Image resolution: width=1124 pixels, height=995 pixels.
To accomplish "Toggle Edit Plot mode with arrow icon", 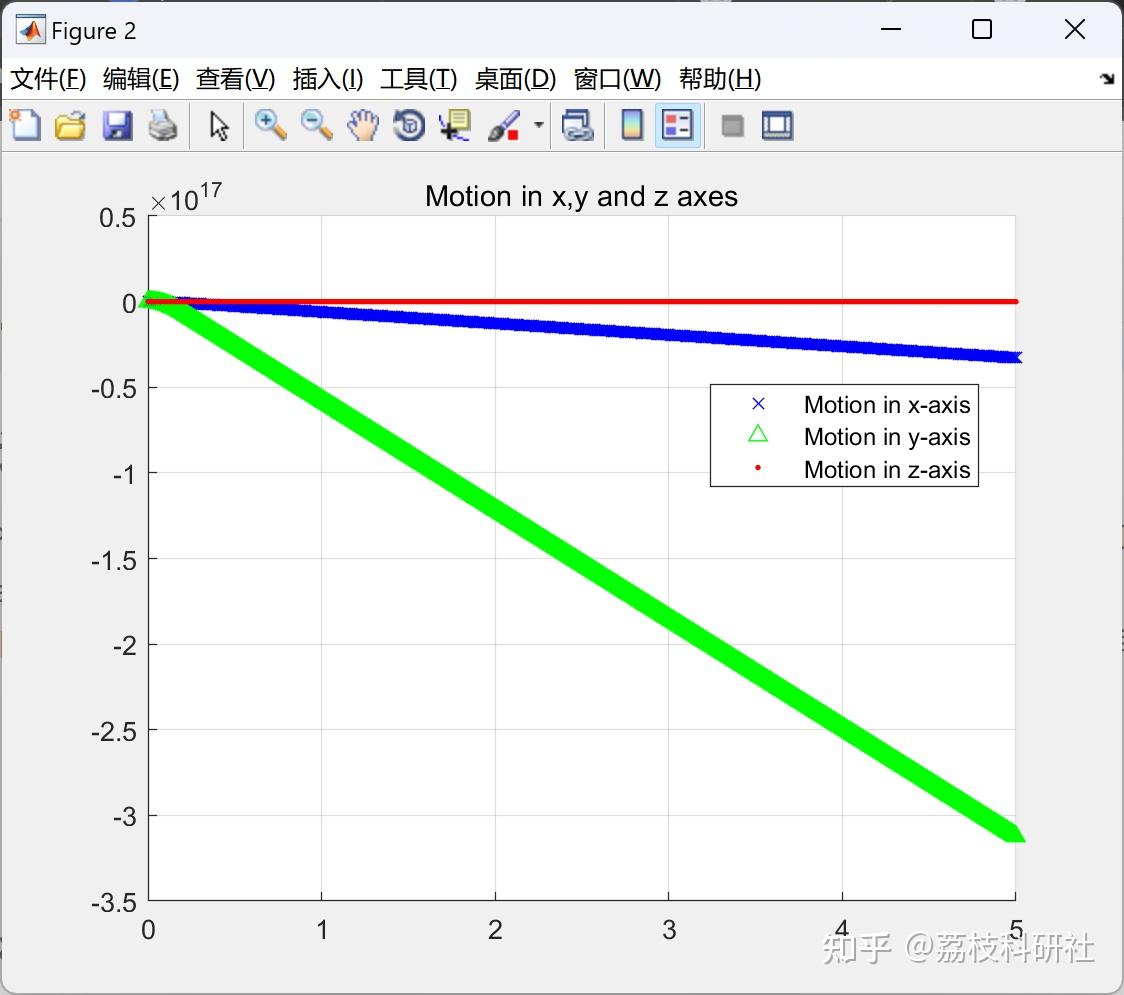I will point(217,126).
